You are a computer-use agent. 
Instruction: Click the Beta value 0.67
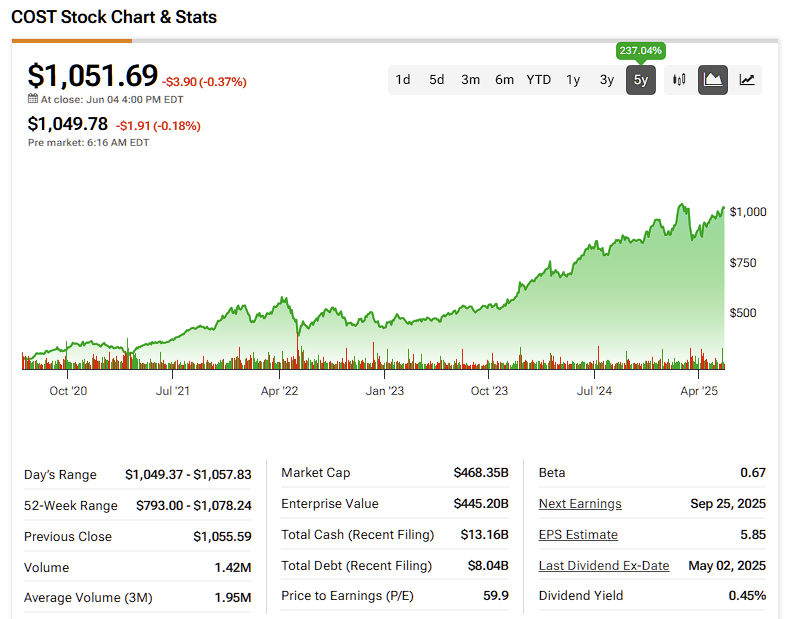[x=753, y=473]
